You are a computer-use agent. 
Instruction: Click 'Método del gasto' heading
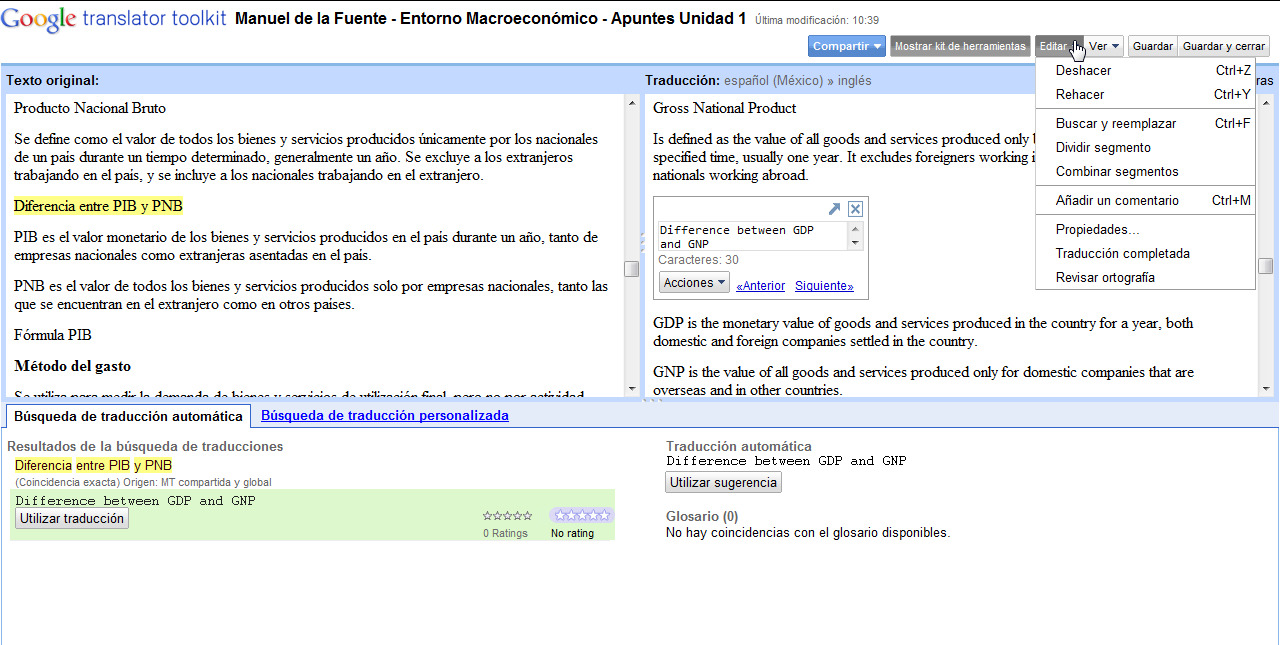[73, 366]
